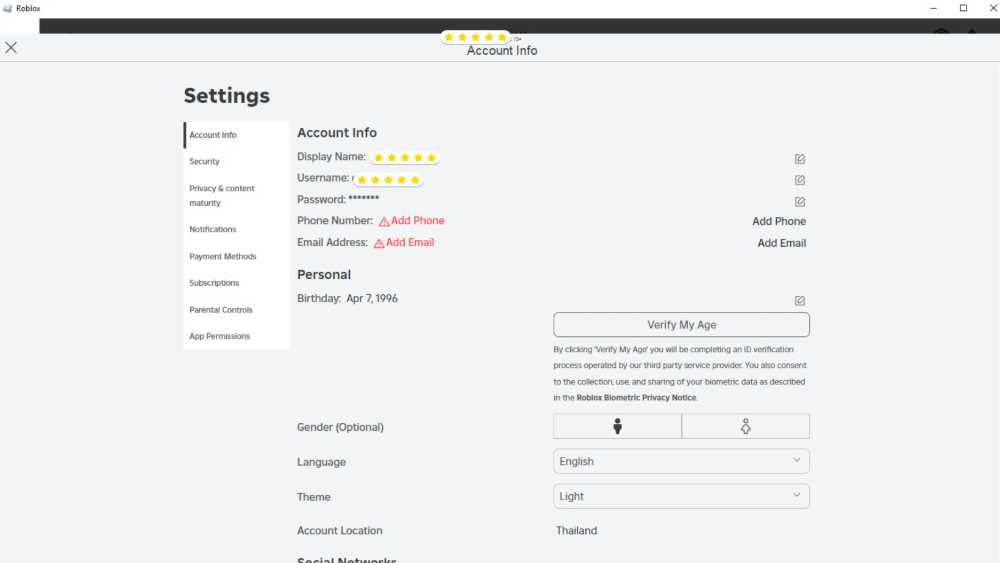Open the Roblox Biometric Privacy Notice link
The width and height of the screenshot is (1000, 563).
(x=636, y=397)
